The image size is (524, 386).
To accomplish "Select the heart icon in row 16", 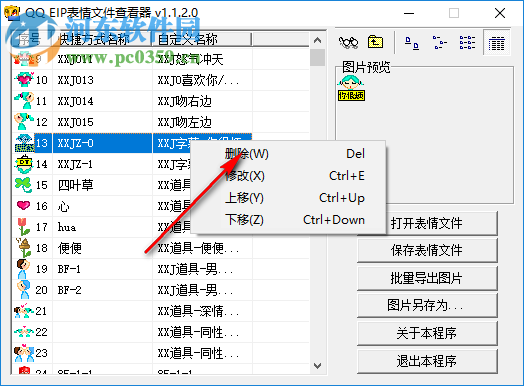I will pos(23,205).
